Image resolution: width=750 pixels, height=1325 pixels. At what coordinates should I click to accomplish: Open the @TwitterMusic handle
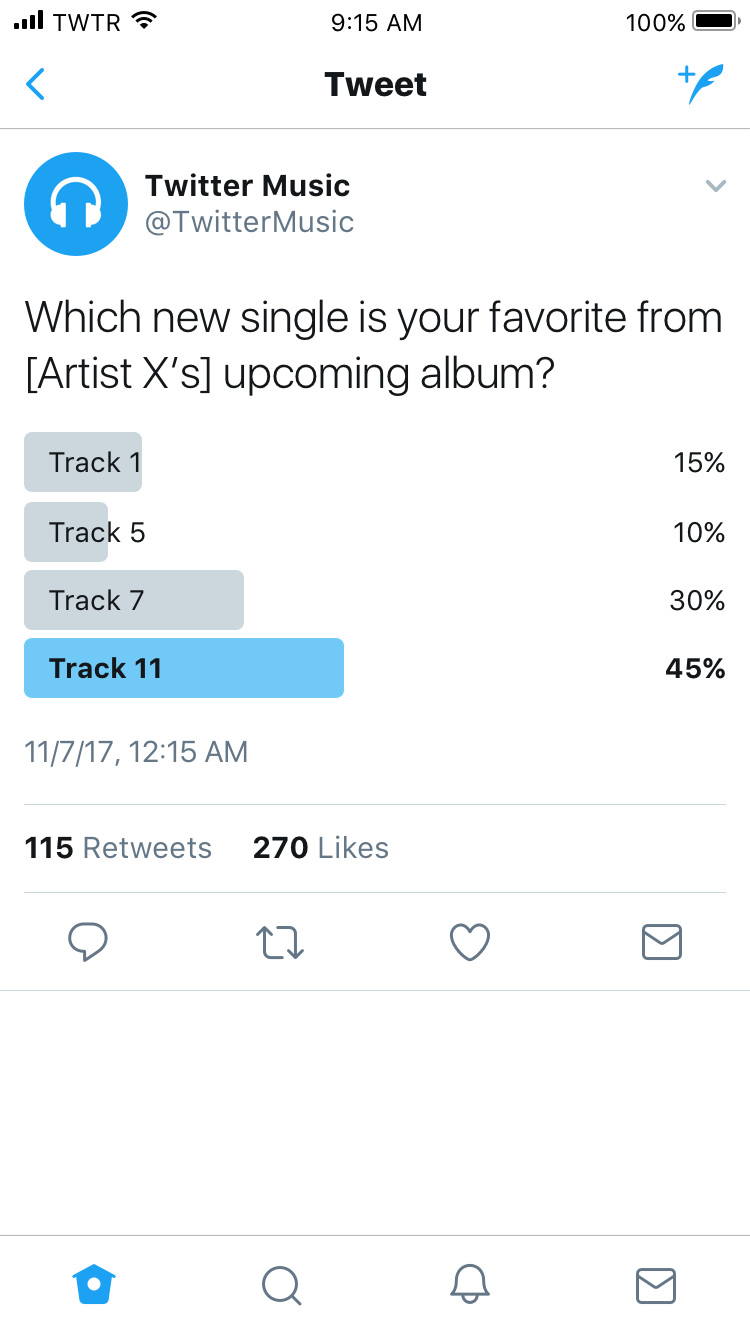249,222
